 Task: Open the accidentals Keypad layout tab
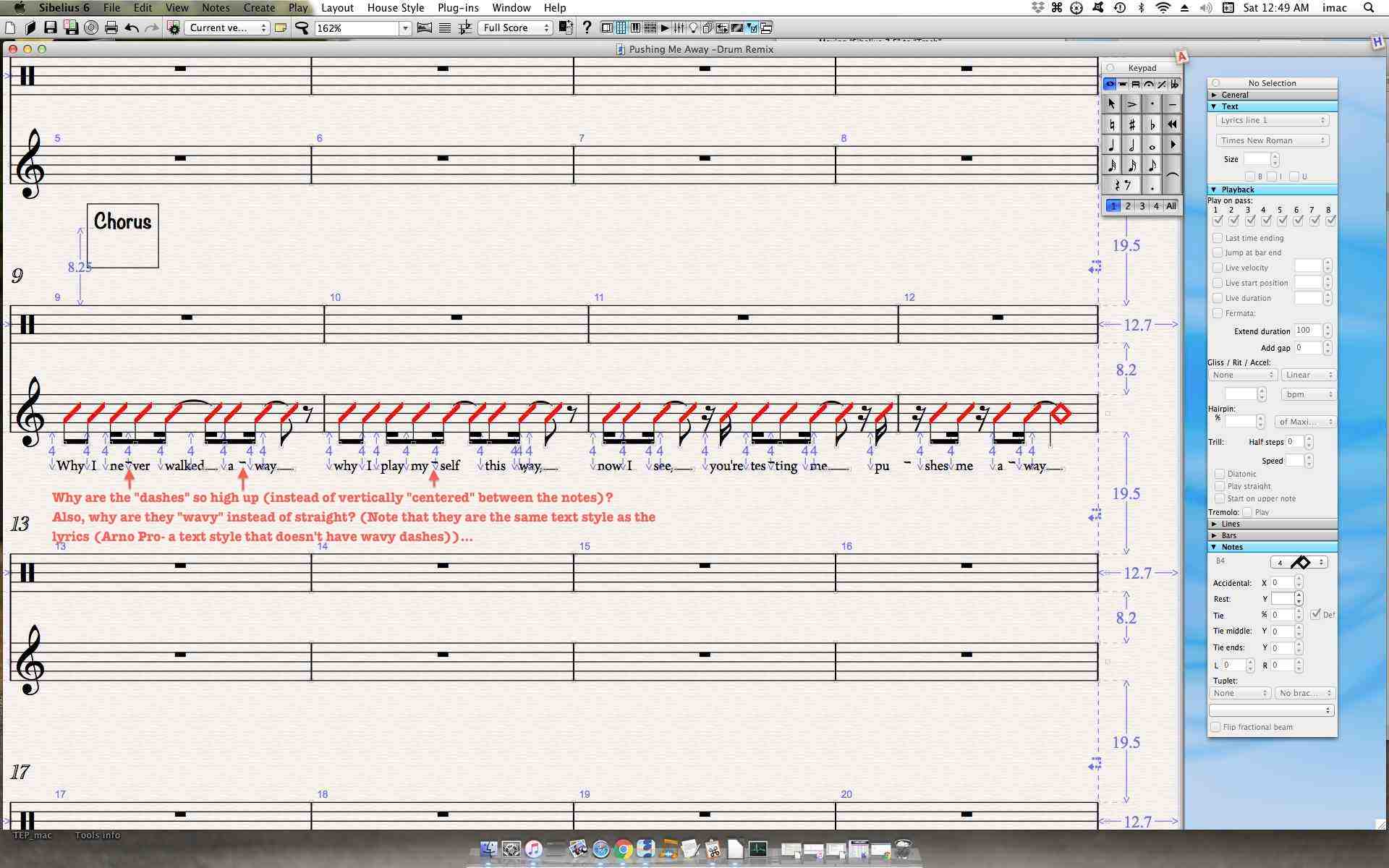[1174, 84]
